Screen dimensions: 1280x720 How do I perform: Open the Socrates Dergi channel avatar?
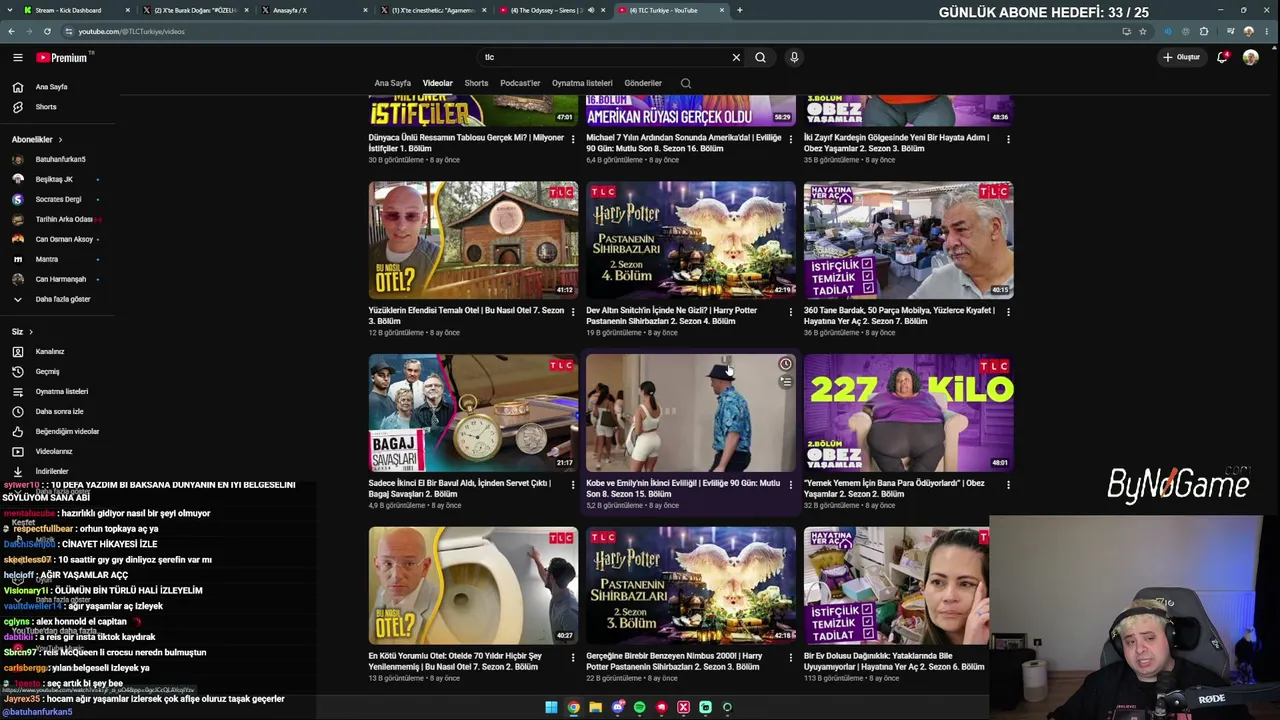pos(18,199)
